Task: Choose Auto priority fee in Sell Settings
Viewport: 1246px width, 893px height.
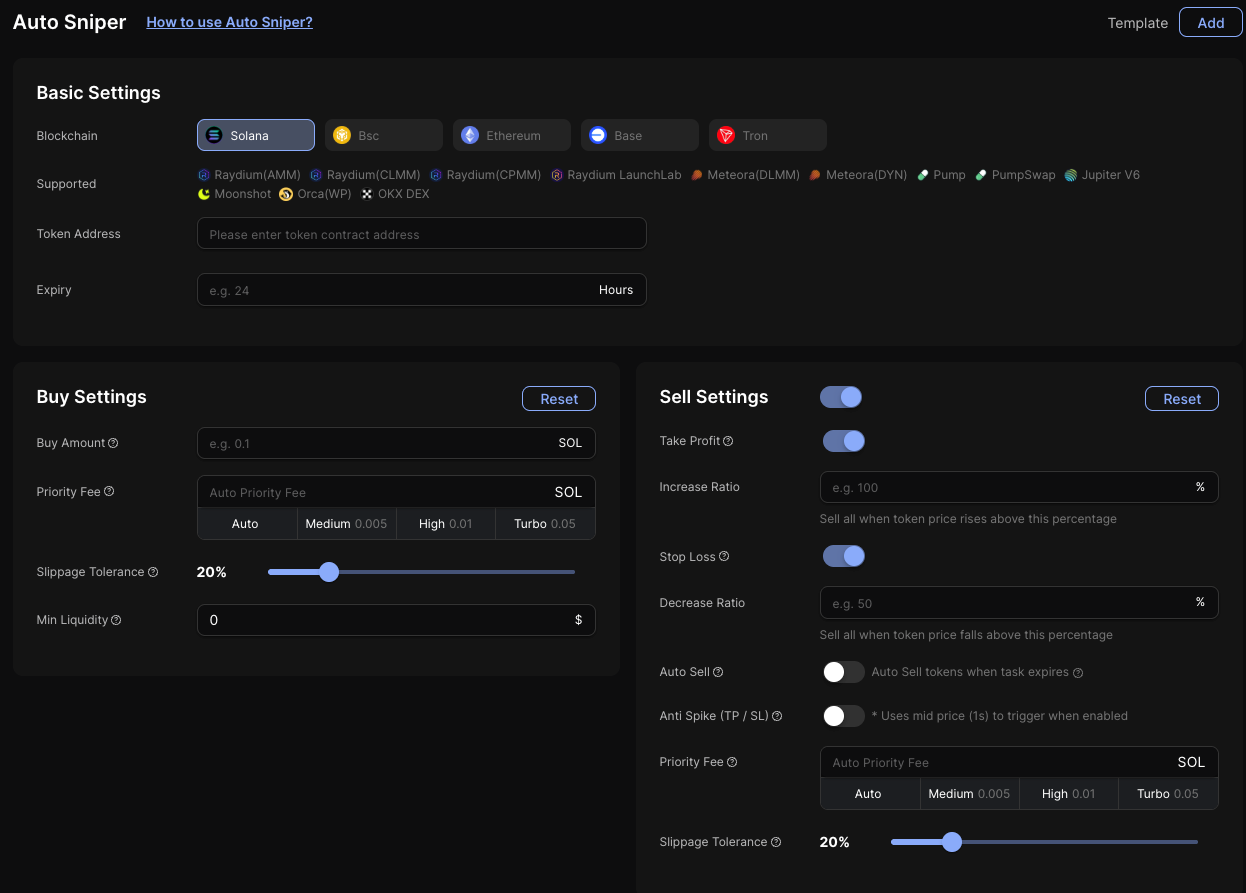Action: click(870, 794)
